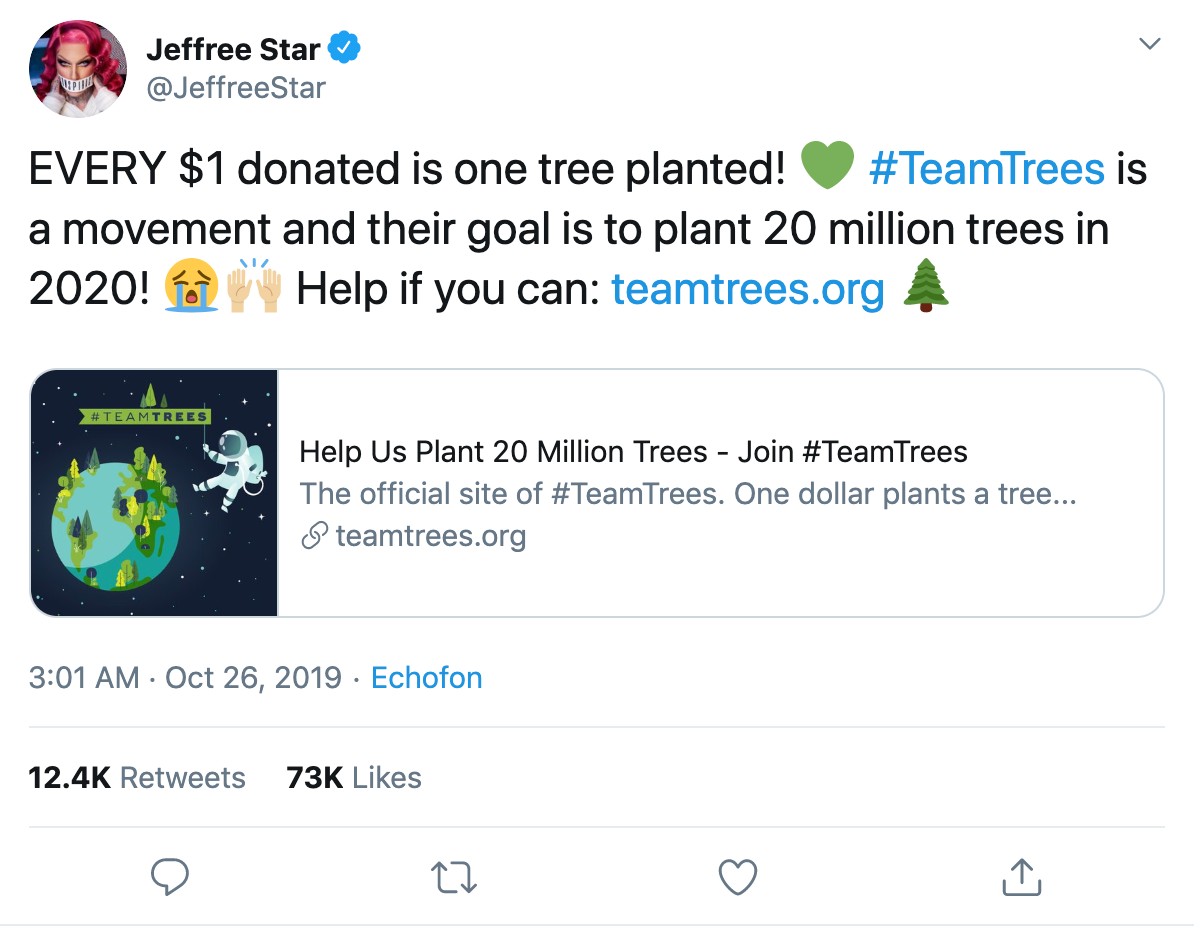Viewport: 1194px width, 926px height.
Task: Open card title Help Us Plant 20 Million Trees
Action: pyautogui.click(x=634, y=452)
